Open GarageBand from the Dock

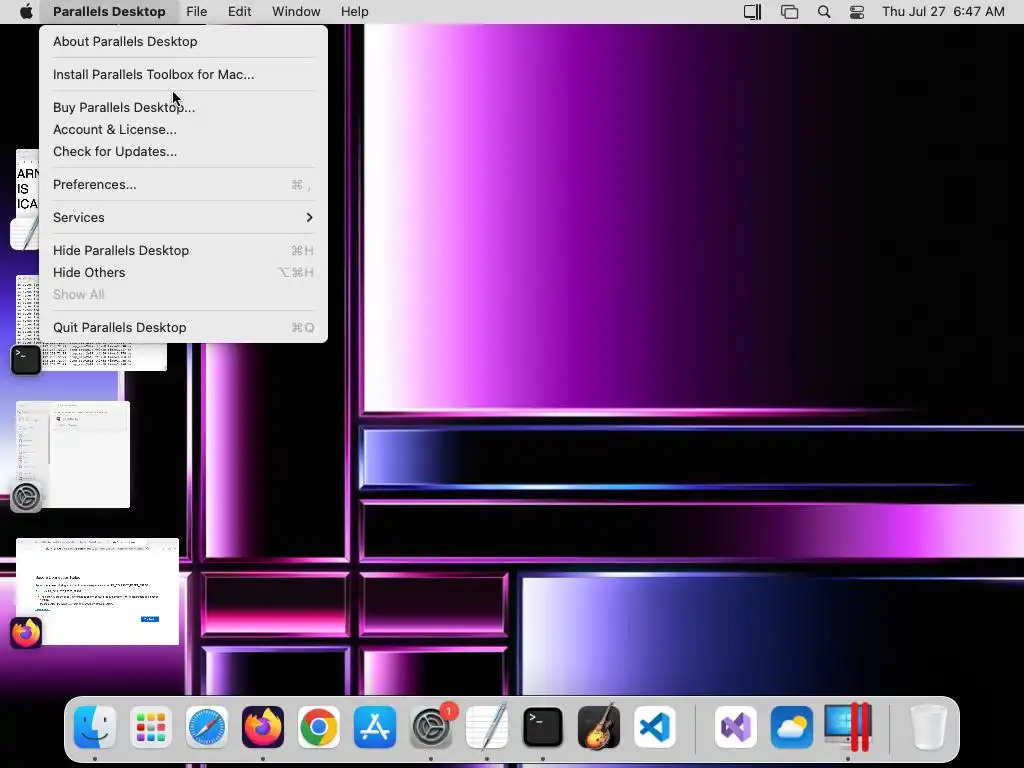tap(599, 727)
